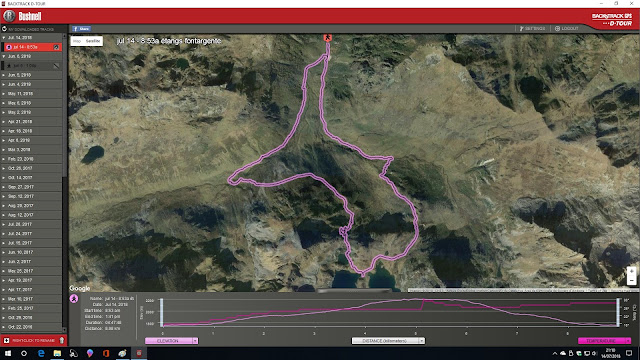Open Microsoft Edge from taskbar

coord(41,353)
